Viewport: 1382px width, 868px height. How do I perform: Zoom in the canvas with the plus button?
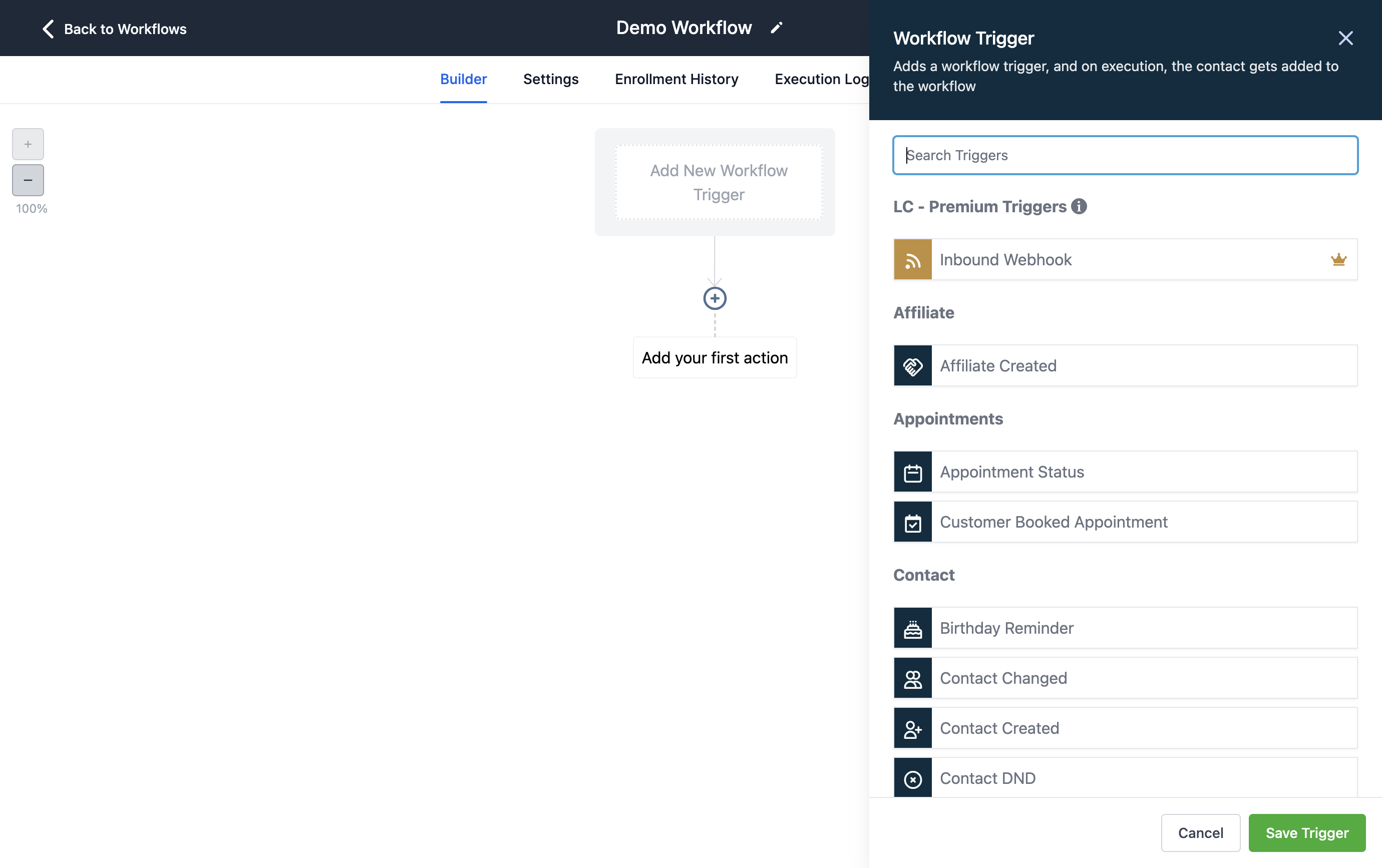28,144
